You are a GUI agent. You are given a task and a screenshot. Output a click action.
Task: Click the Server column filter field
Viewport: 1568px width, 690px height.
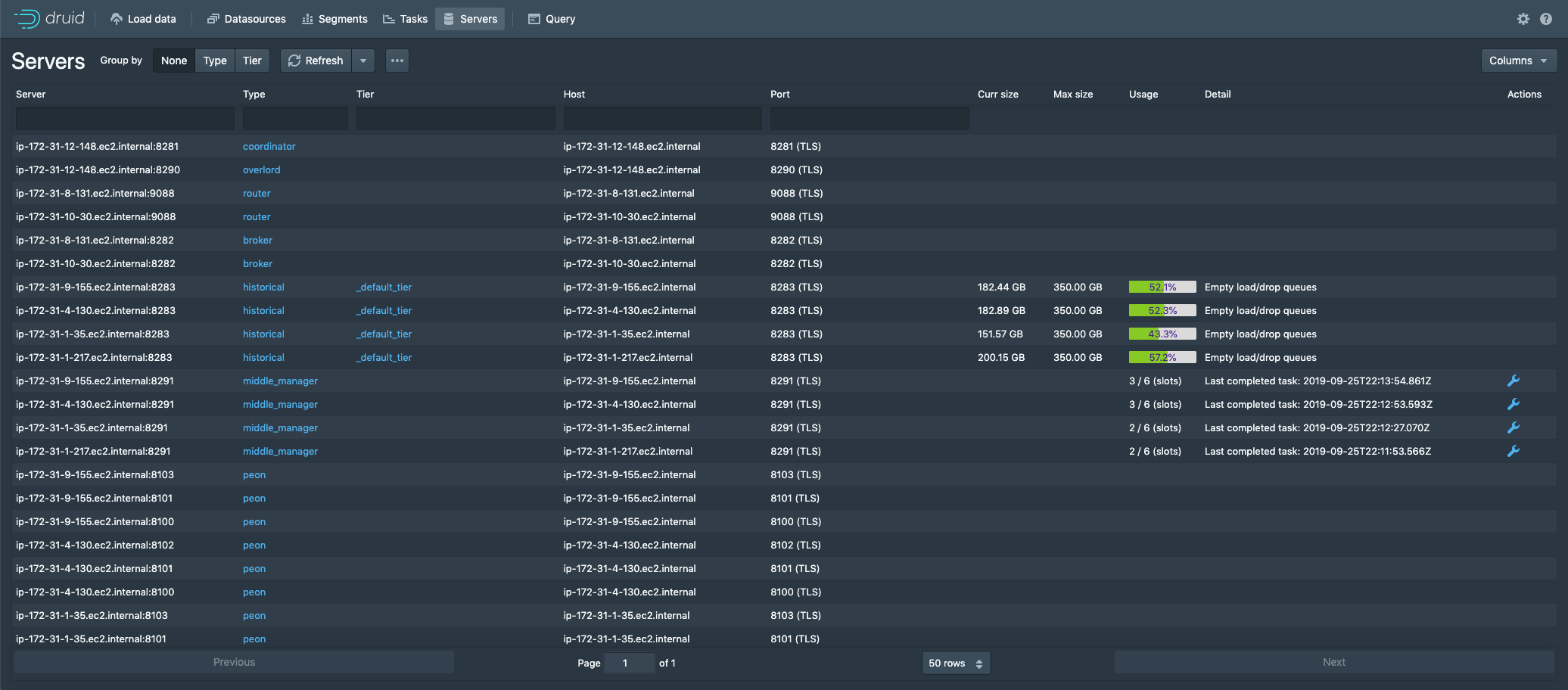pyautogui.click(x=125, y=119)
